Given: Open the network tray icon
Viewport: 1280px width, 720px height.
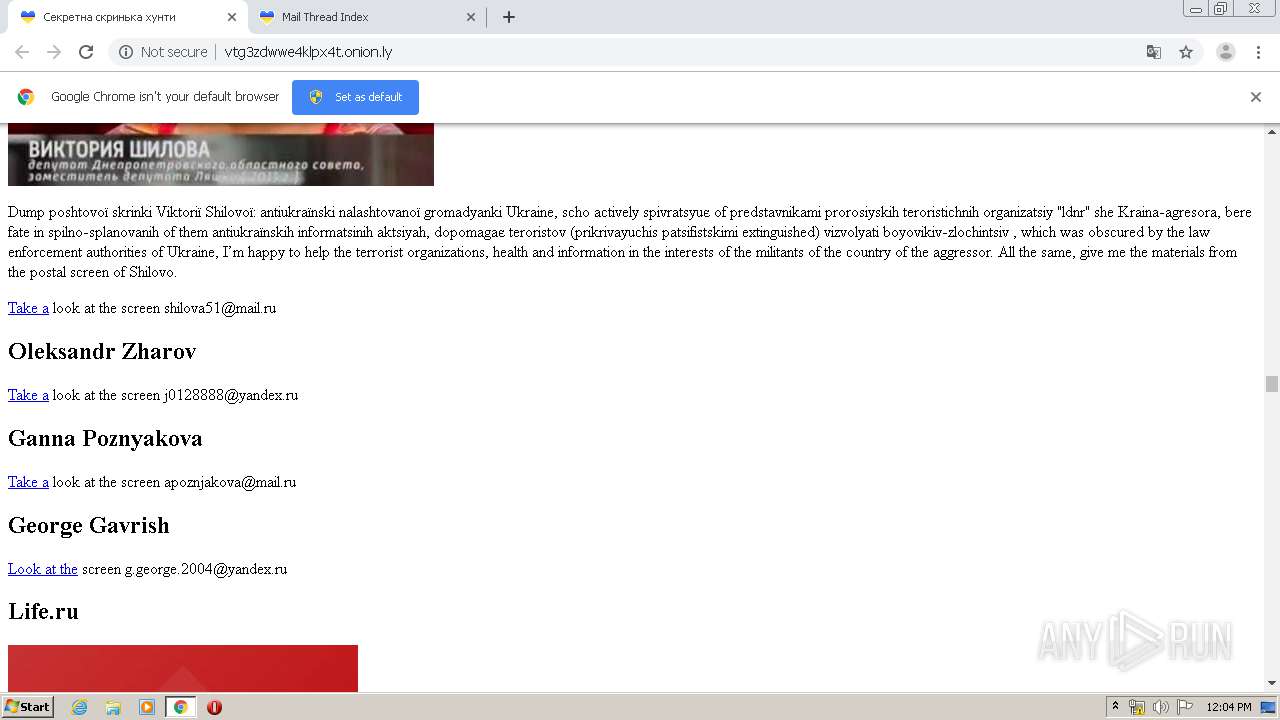Looking at the screenshot, I should coord(1137,707).
